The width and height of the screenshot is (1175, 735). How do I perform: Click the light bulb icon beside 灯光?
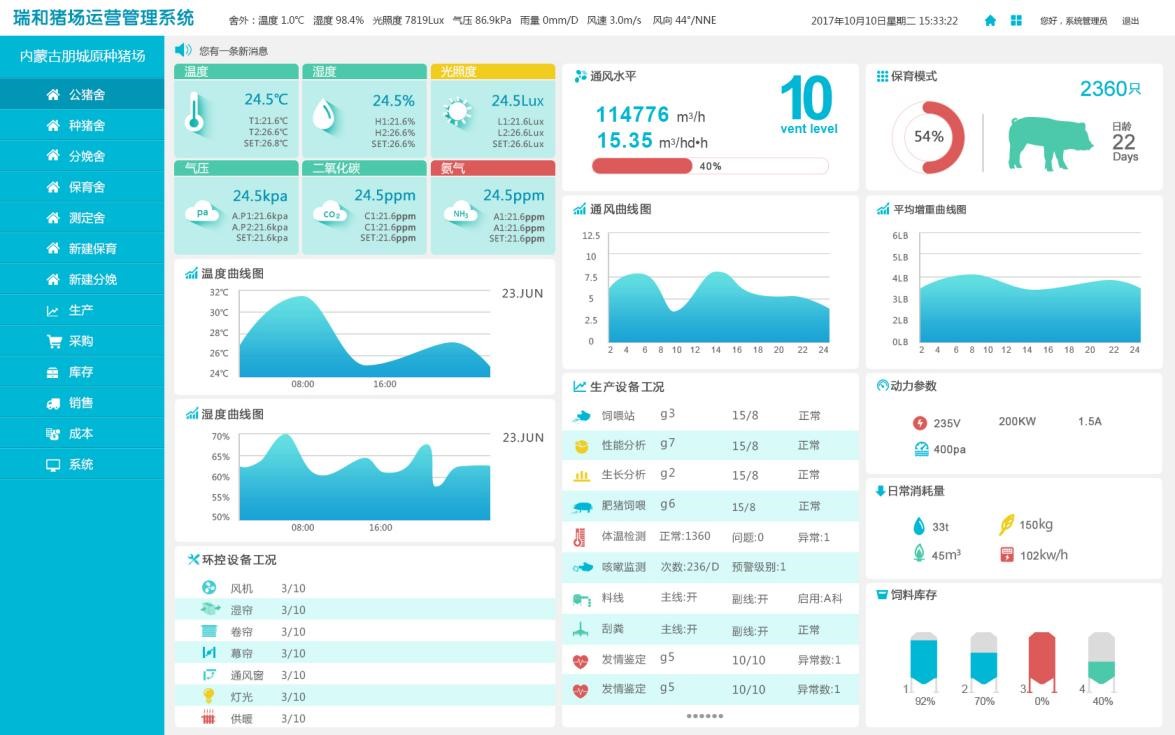[x=209, y=696]
